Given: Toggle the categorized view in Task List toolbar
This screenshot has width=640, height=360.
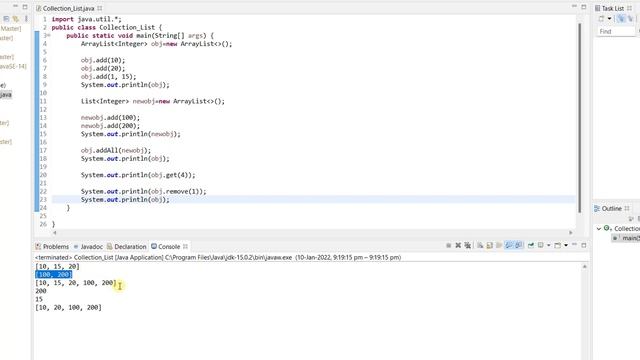Looking at the screenshot, I should click(x=621, y=19).
